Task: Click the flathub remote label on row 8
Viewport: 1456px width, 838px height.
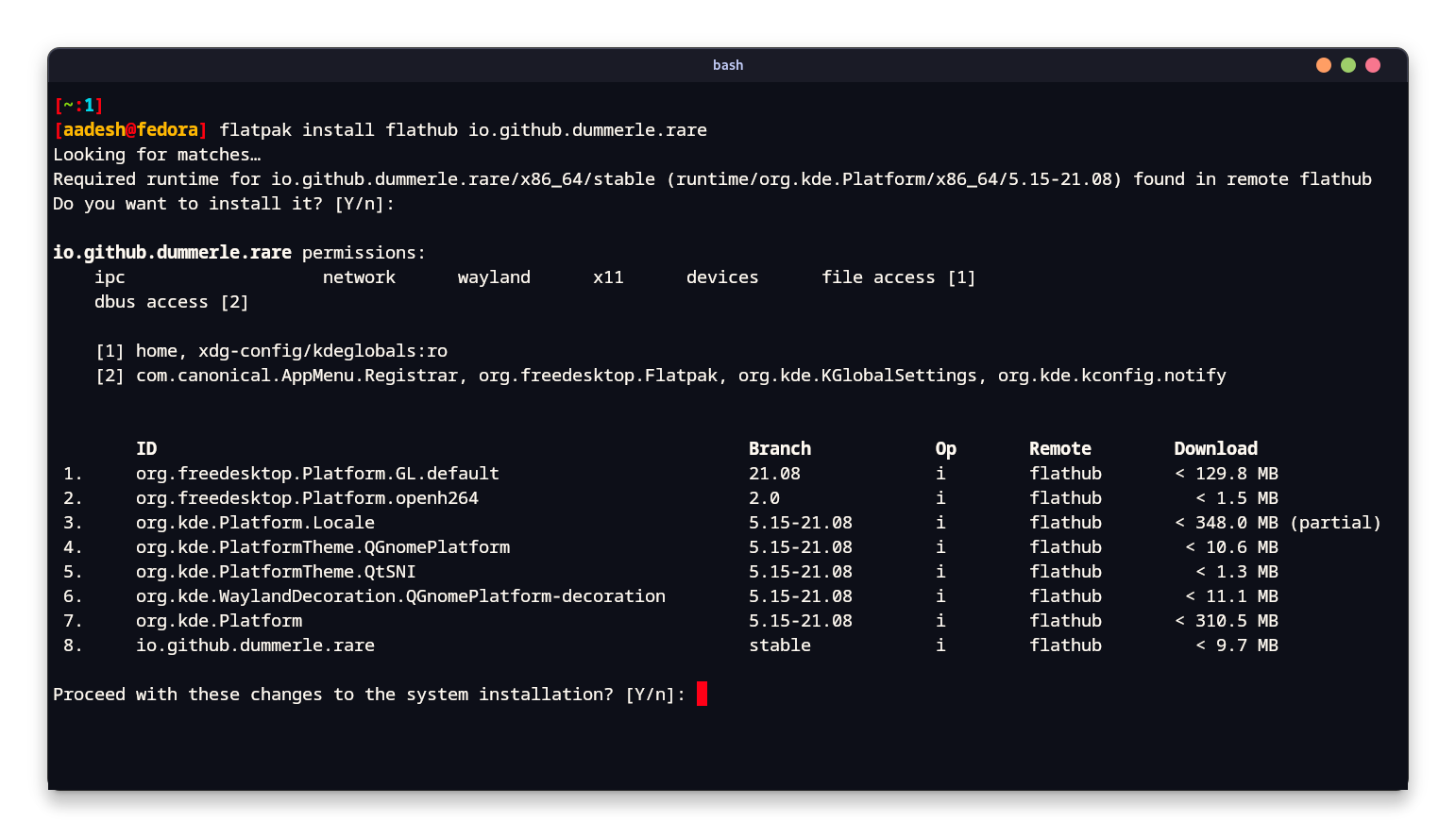Action: pos(1065,645)
